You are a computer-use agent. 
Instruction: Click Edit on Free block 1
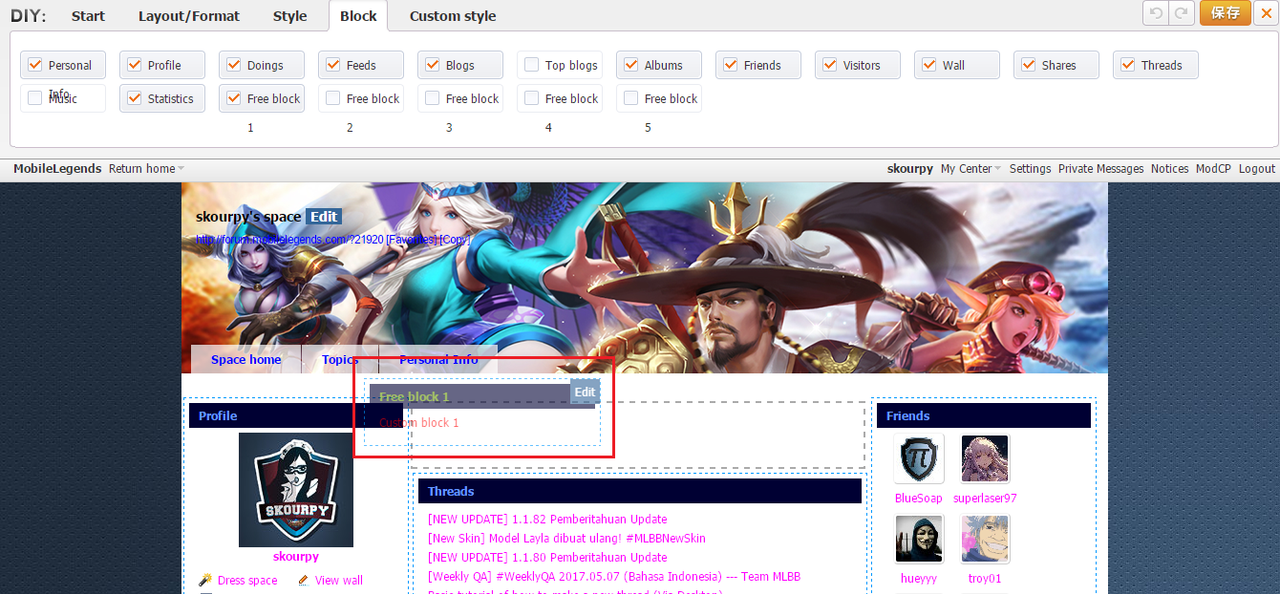(x=585, y=392)
